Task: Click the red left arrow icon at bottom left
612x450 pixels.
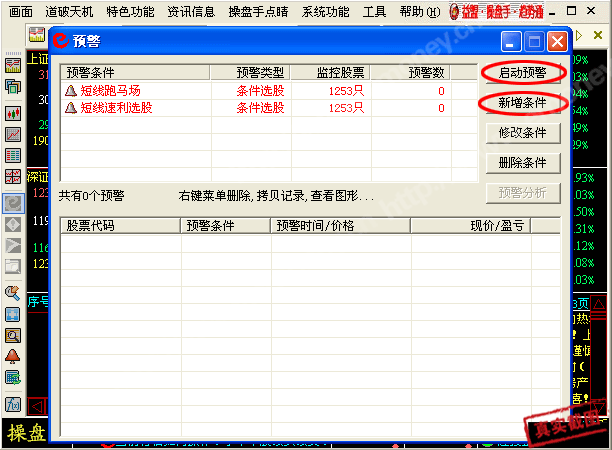Action: [36, 406]
